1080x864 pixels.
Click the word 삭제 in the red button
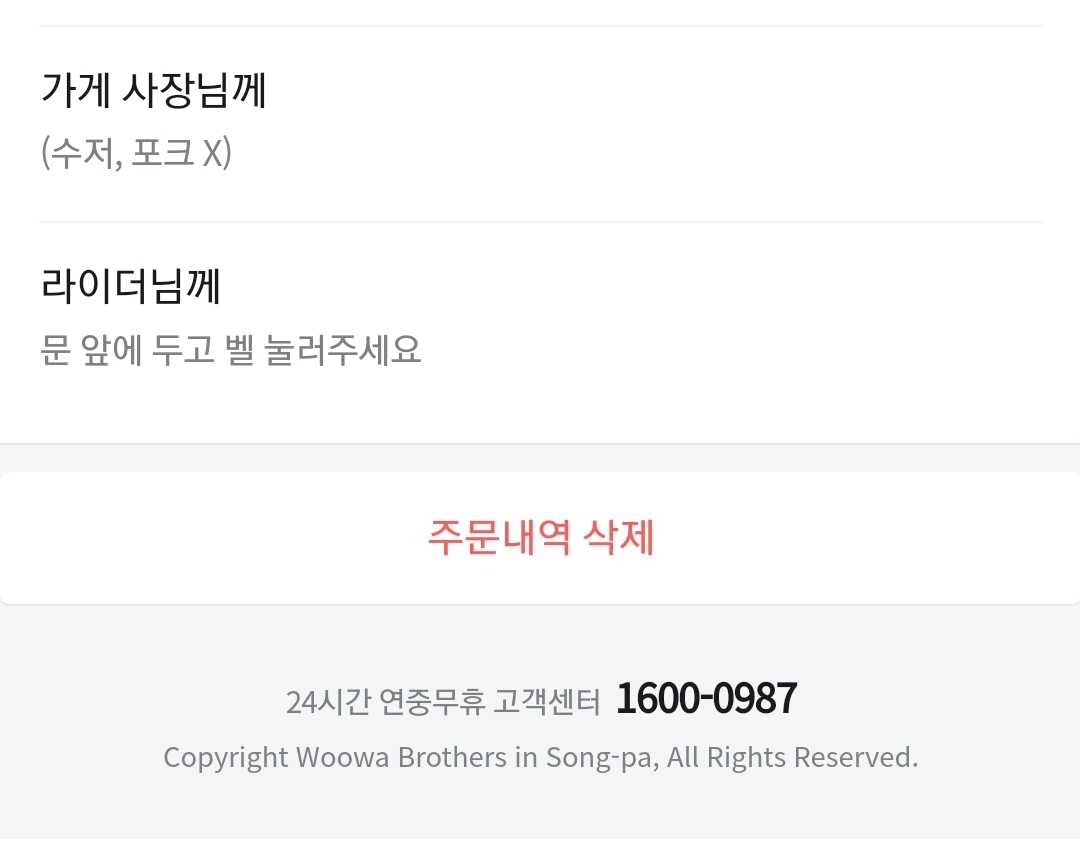point(621,538)
